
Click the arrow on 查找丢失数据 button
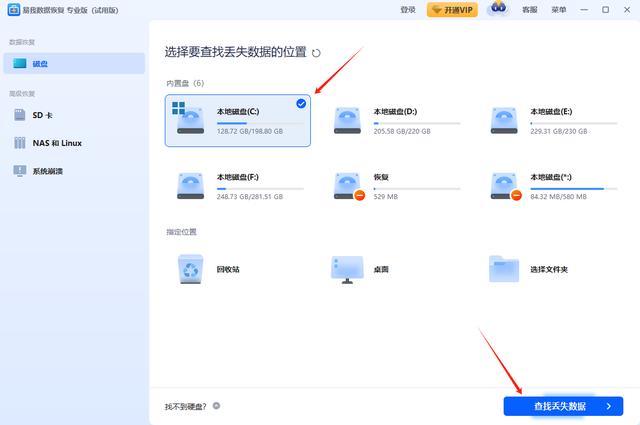609,406
